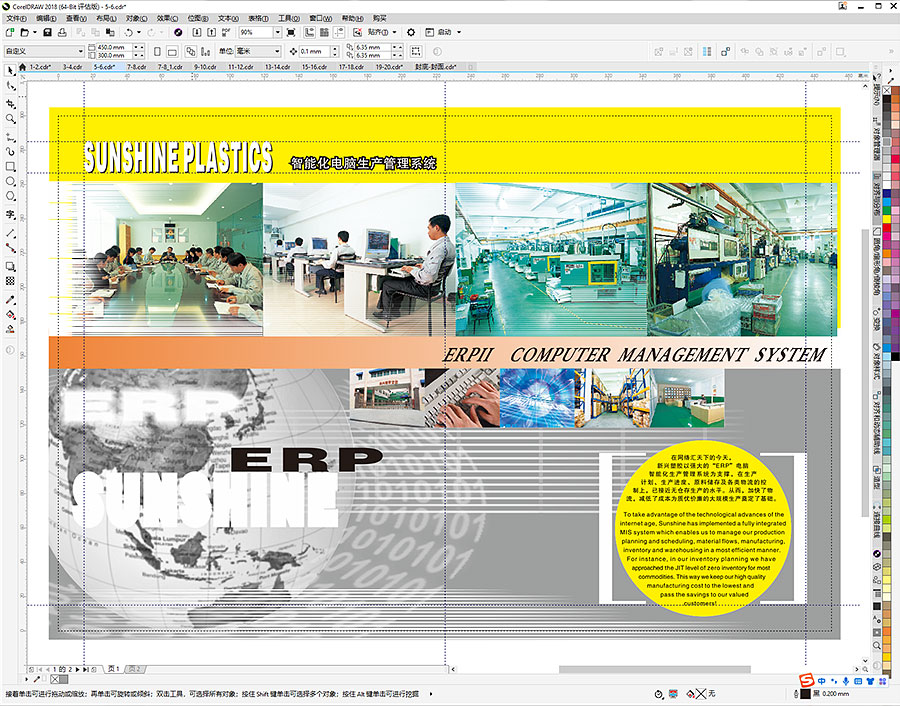Select the Crop tool
The width and height of the screenshot is (900, 706).
click(10, 102)
